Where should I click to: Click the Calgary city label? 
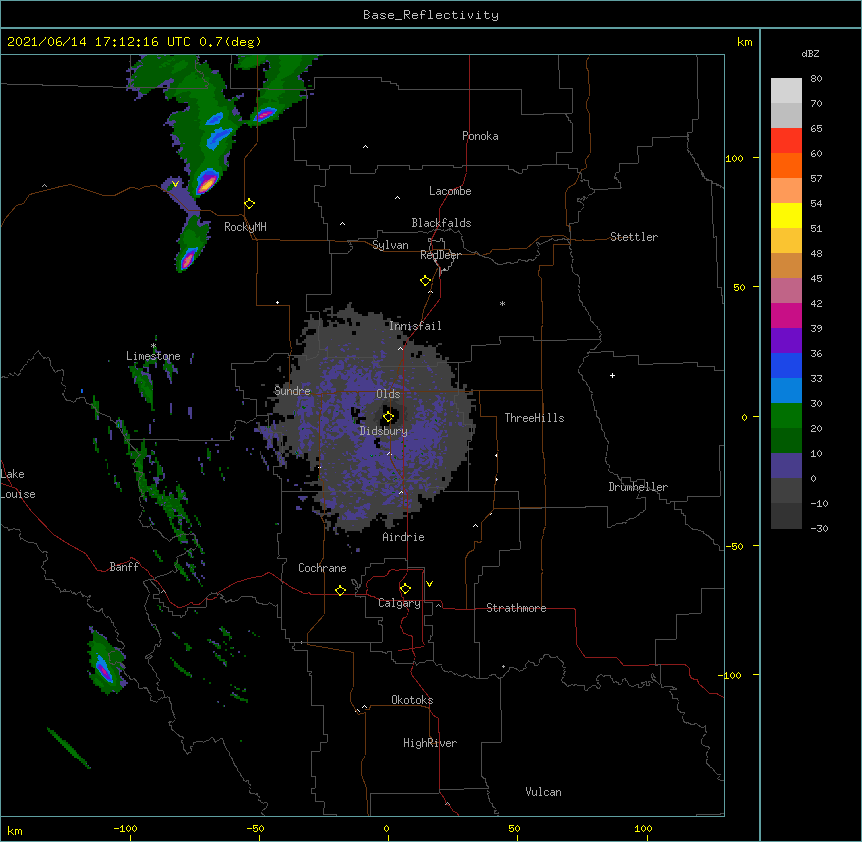pos(399,603)
